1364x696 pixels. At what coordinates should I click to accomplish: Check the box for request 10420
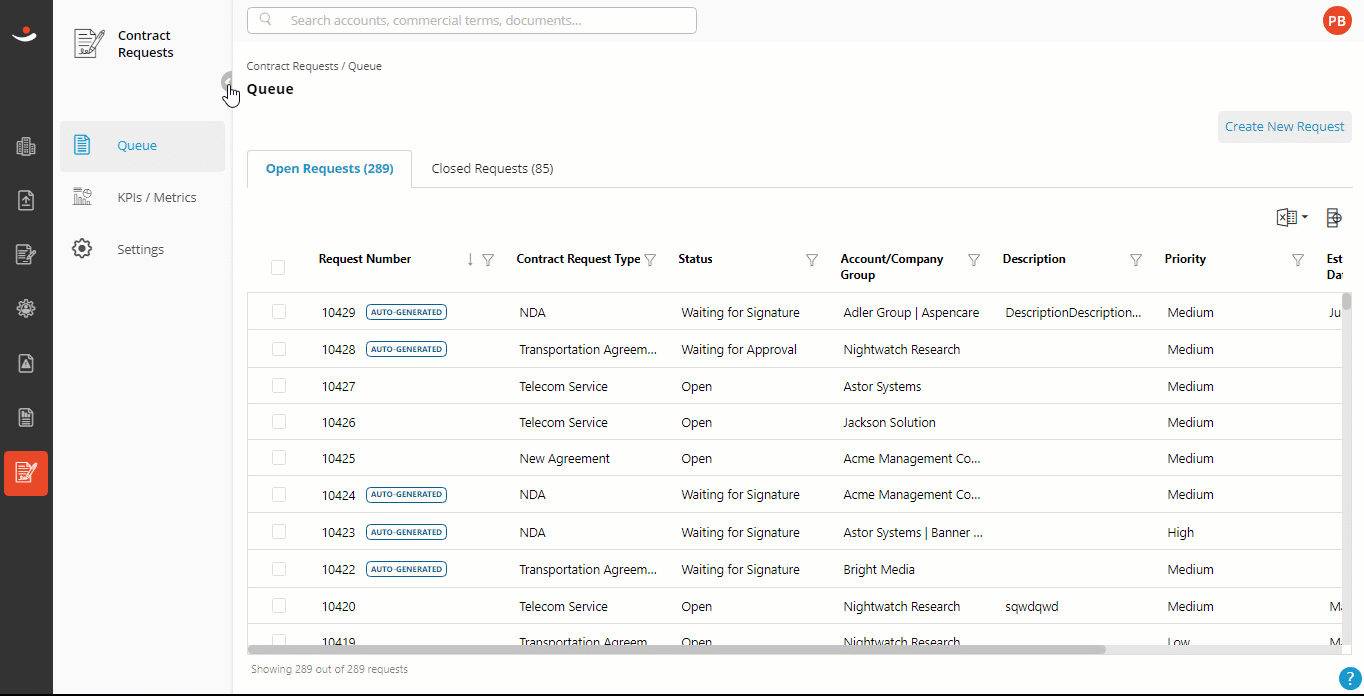tap(279, 605)
